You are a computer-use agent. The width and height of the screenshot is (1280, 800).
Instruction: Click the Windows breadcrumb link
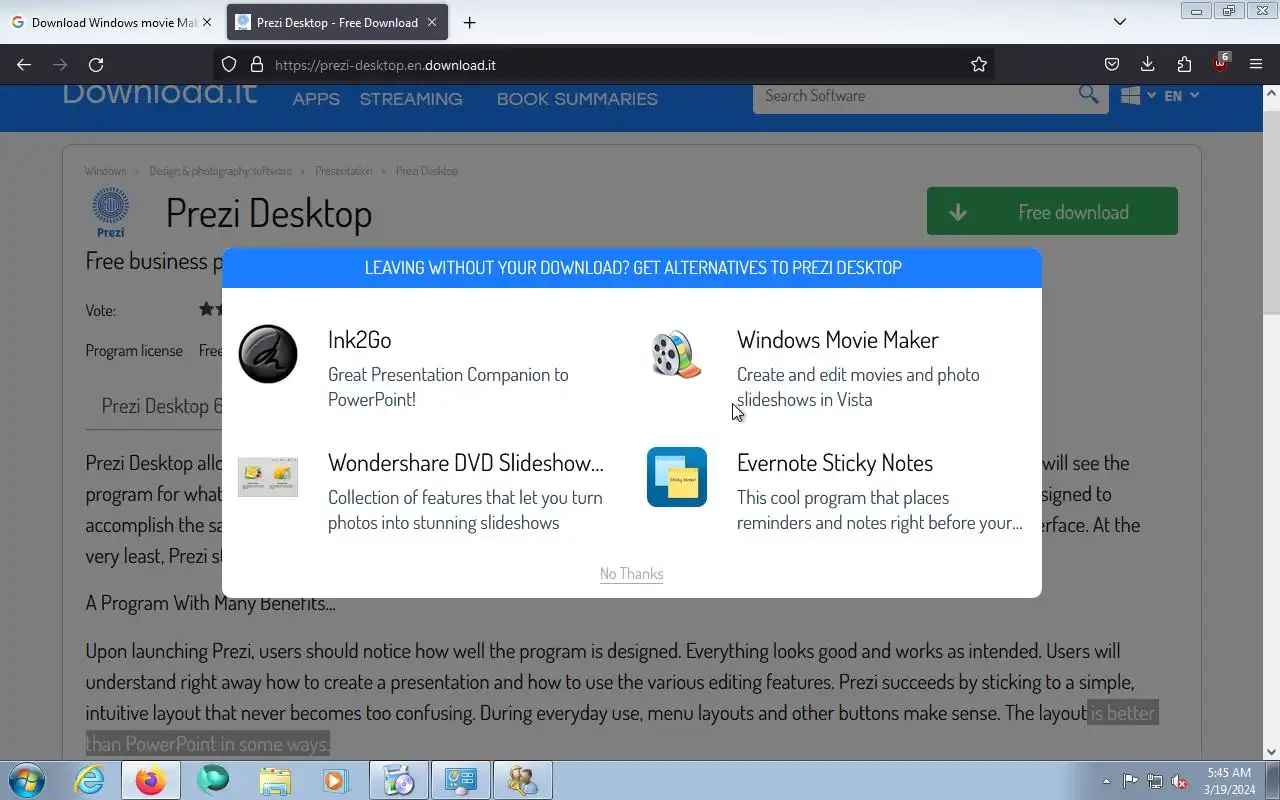click(x=105, y=171)
